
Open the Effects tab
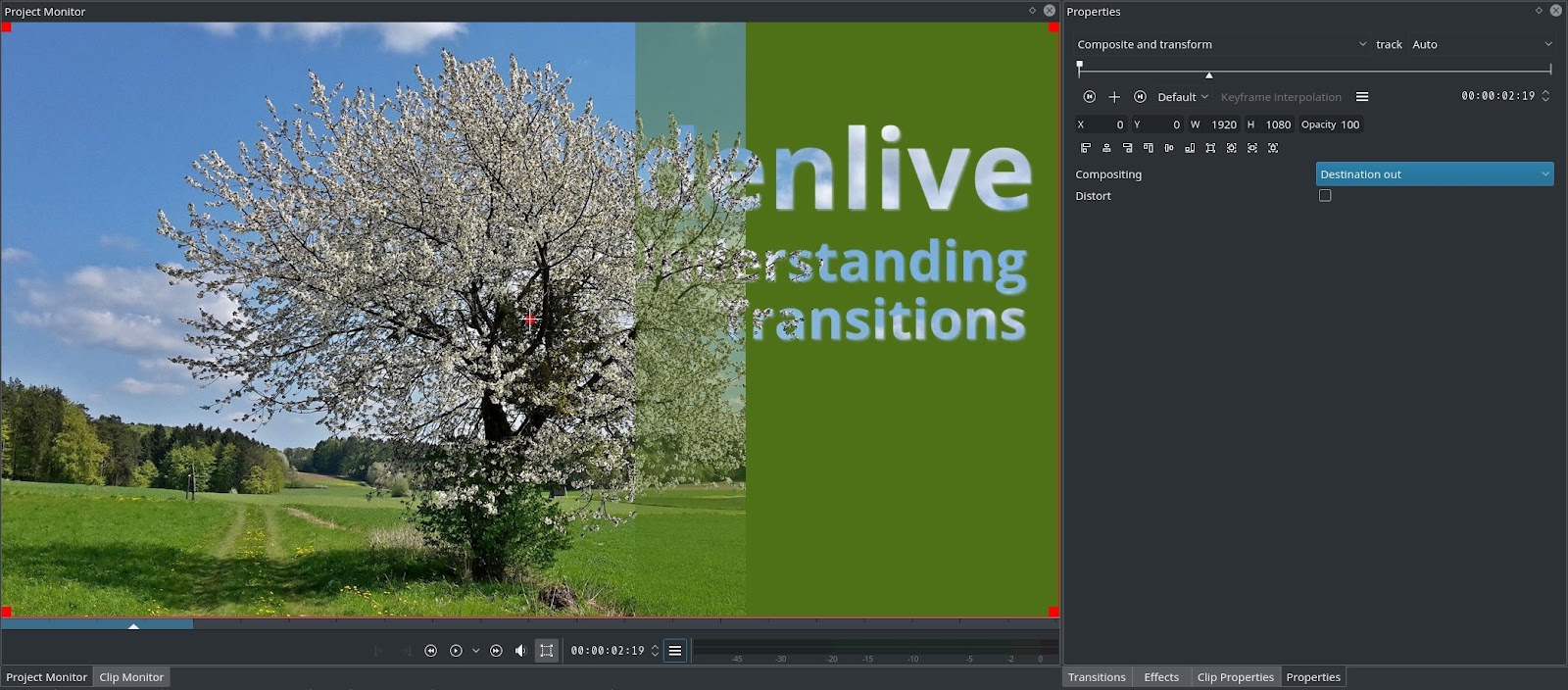1161,677
